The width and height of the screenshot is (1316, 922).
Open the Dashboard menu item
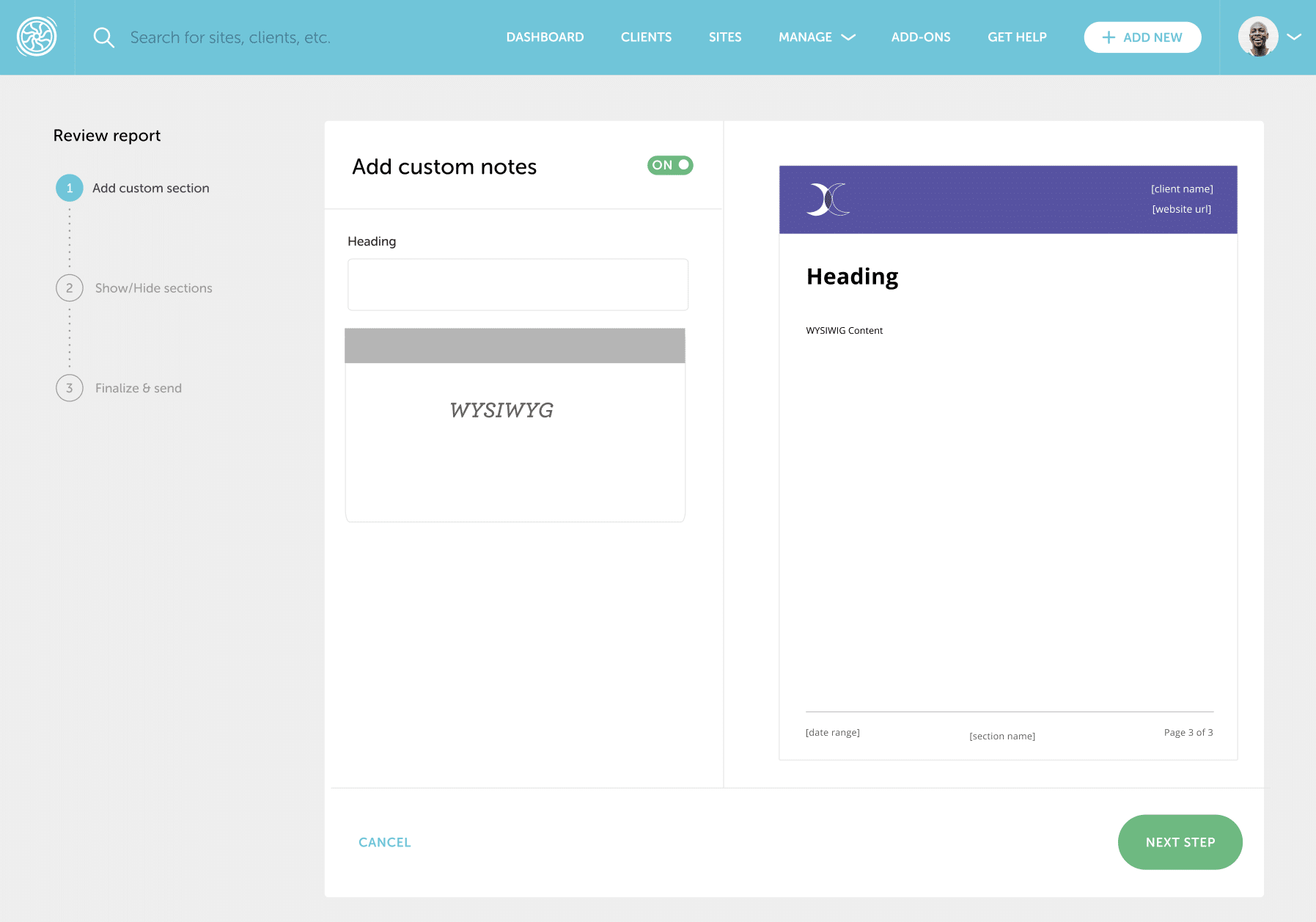pos(545,37)
